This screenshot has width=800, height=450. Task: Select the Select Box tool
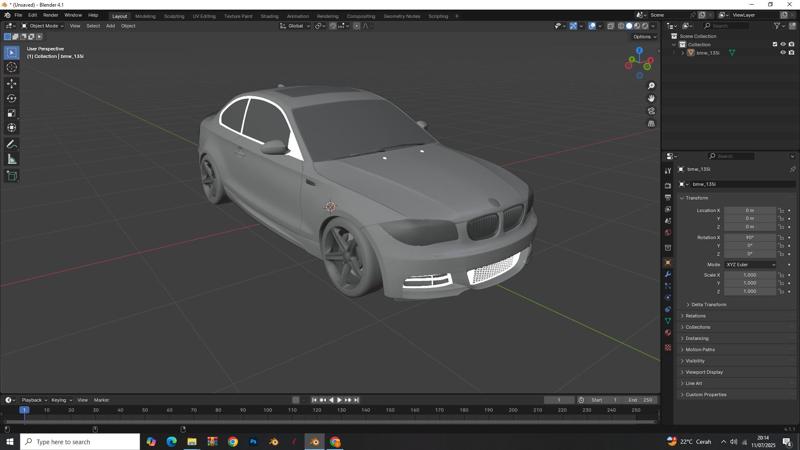(12, 53)
